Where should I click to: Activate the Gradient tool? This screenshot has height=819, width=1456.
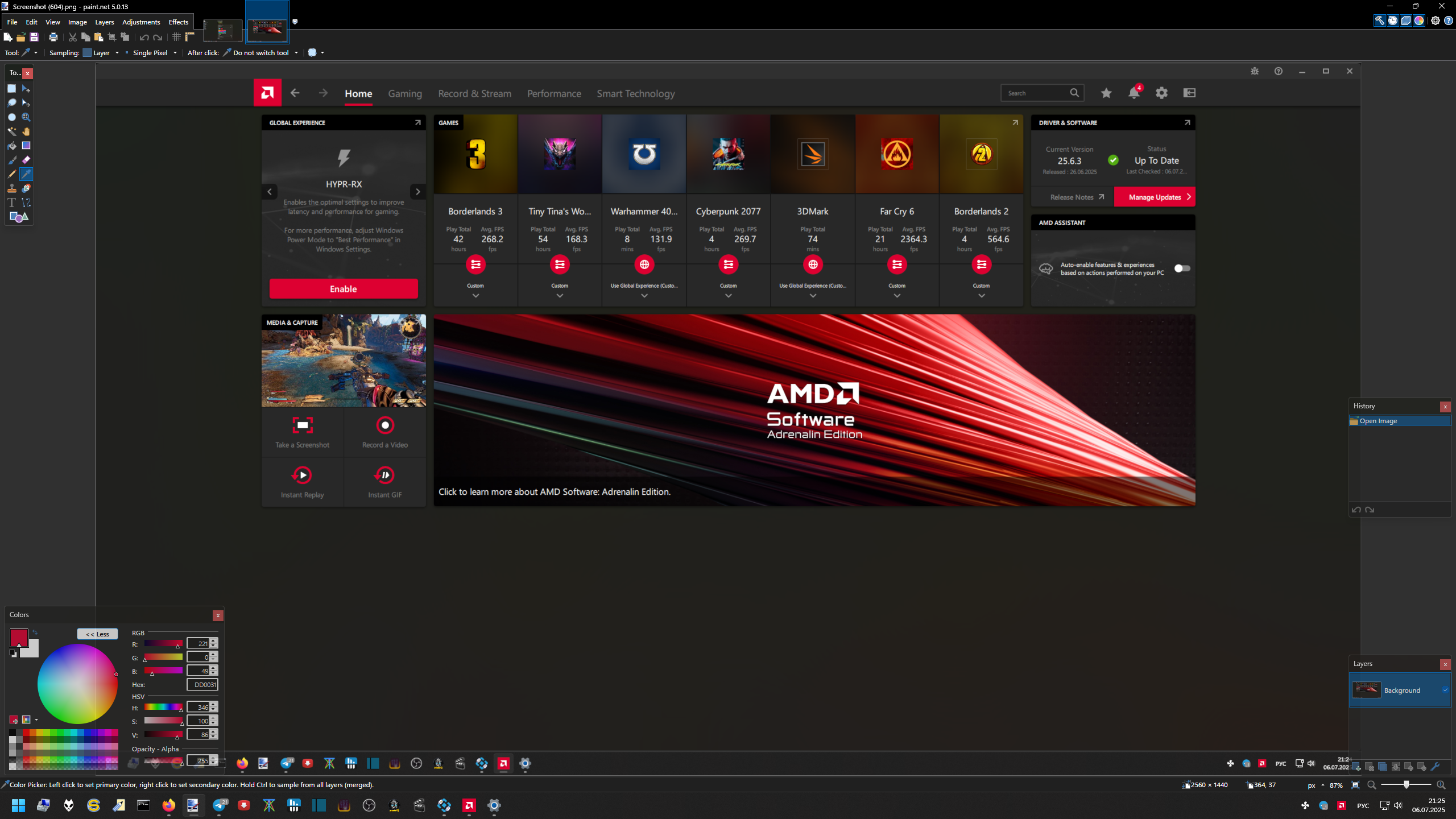coord(26,146)
